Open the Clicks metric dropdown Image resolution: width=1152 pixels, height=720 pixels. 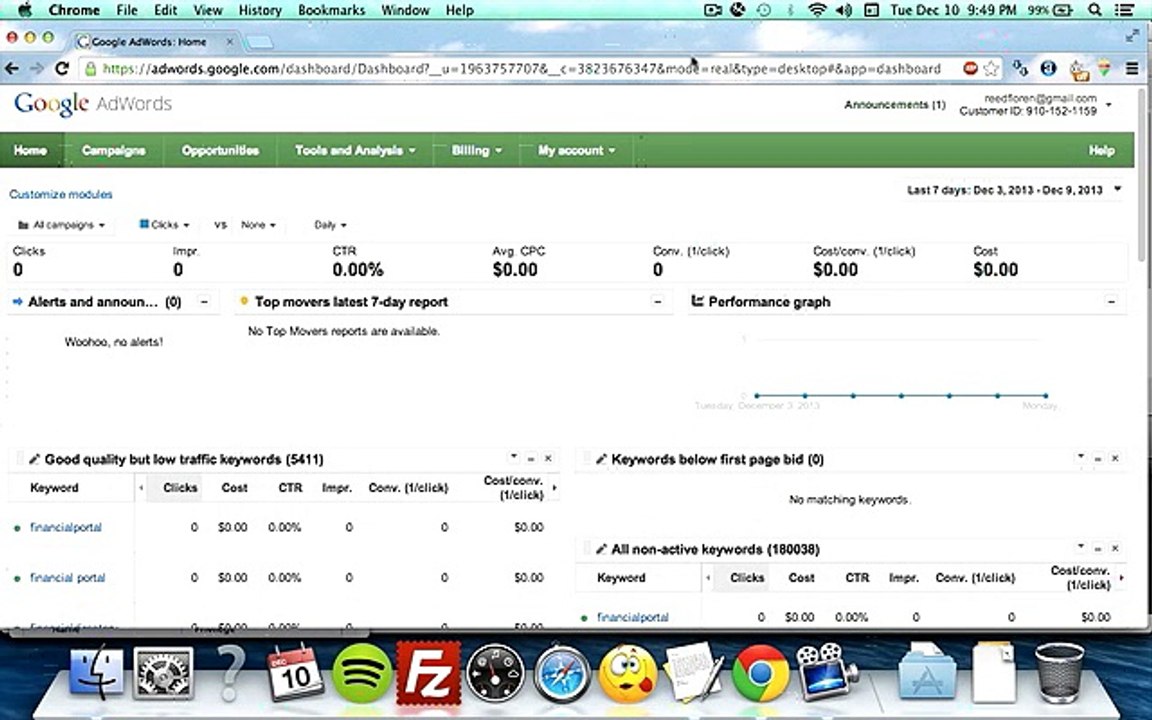165,225
